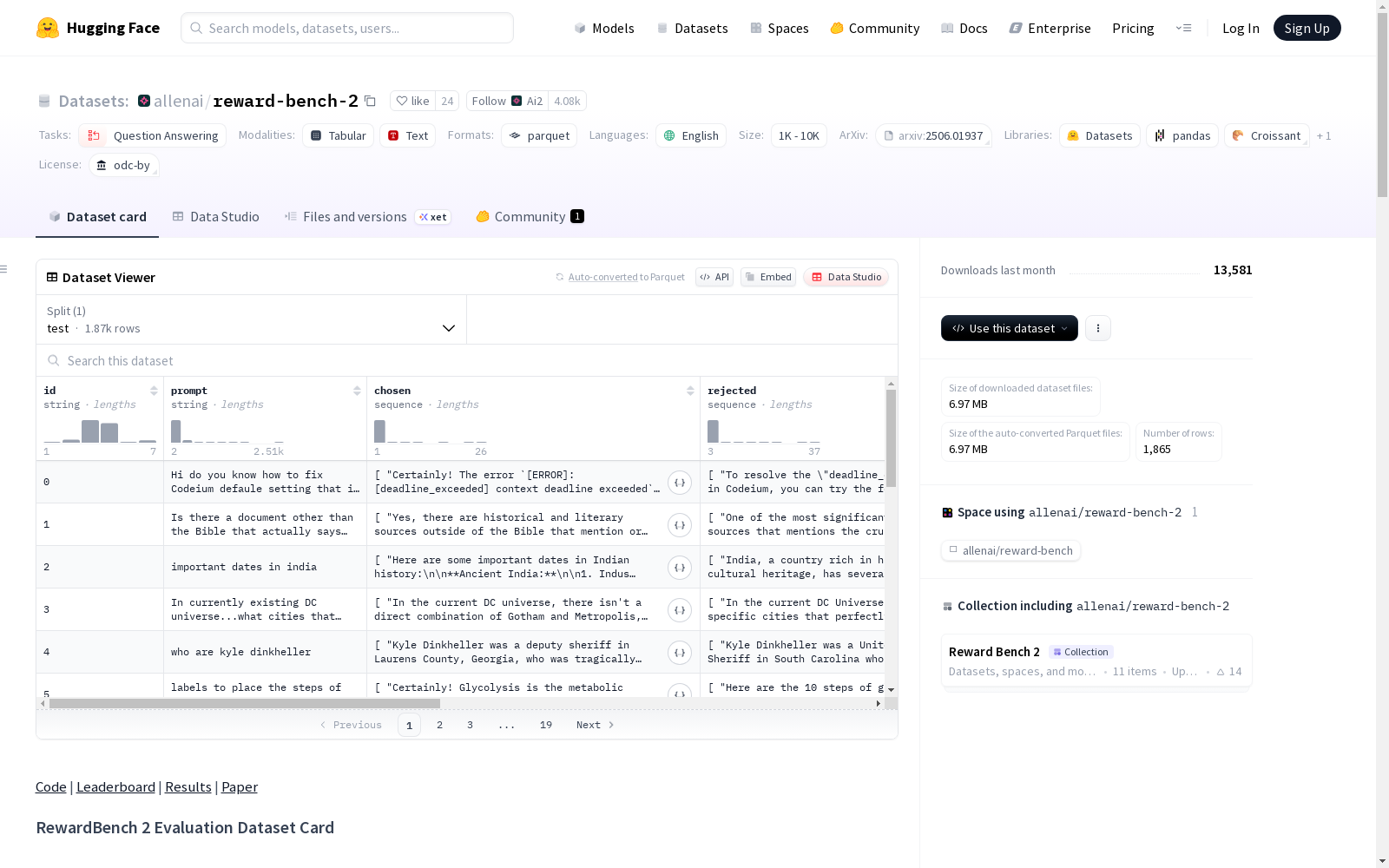Go to Spaces in the top navigation
The image size is (1389, 868).
point(780,28)
